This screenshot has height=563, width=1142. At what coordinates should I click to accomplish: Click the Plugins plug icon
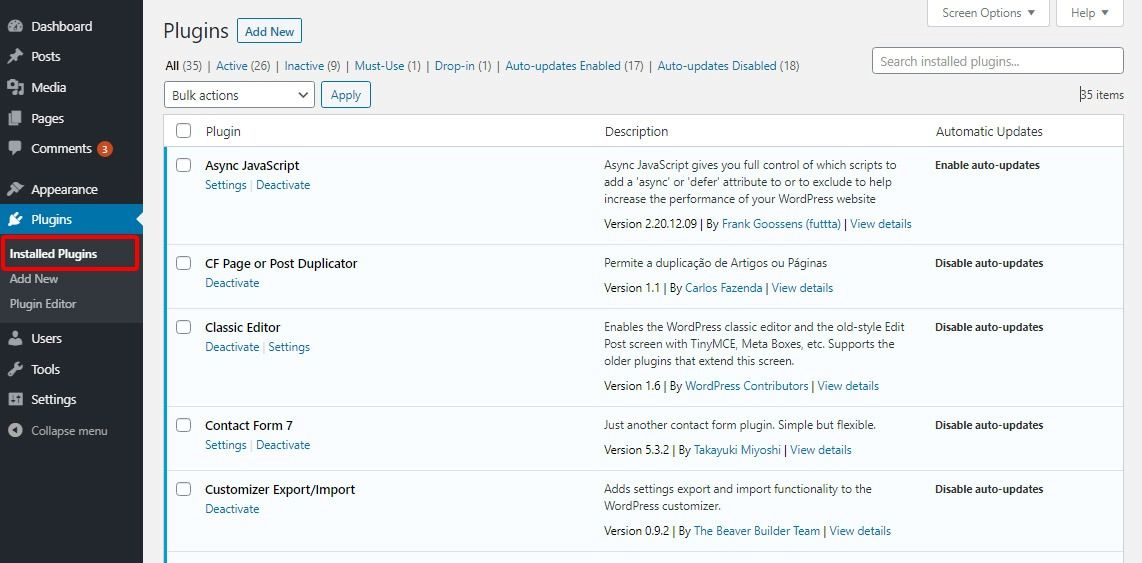[x=15, y=220]
